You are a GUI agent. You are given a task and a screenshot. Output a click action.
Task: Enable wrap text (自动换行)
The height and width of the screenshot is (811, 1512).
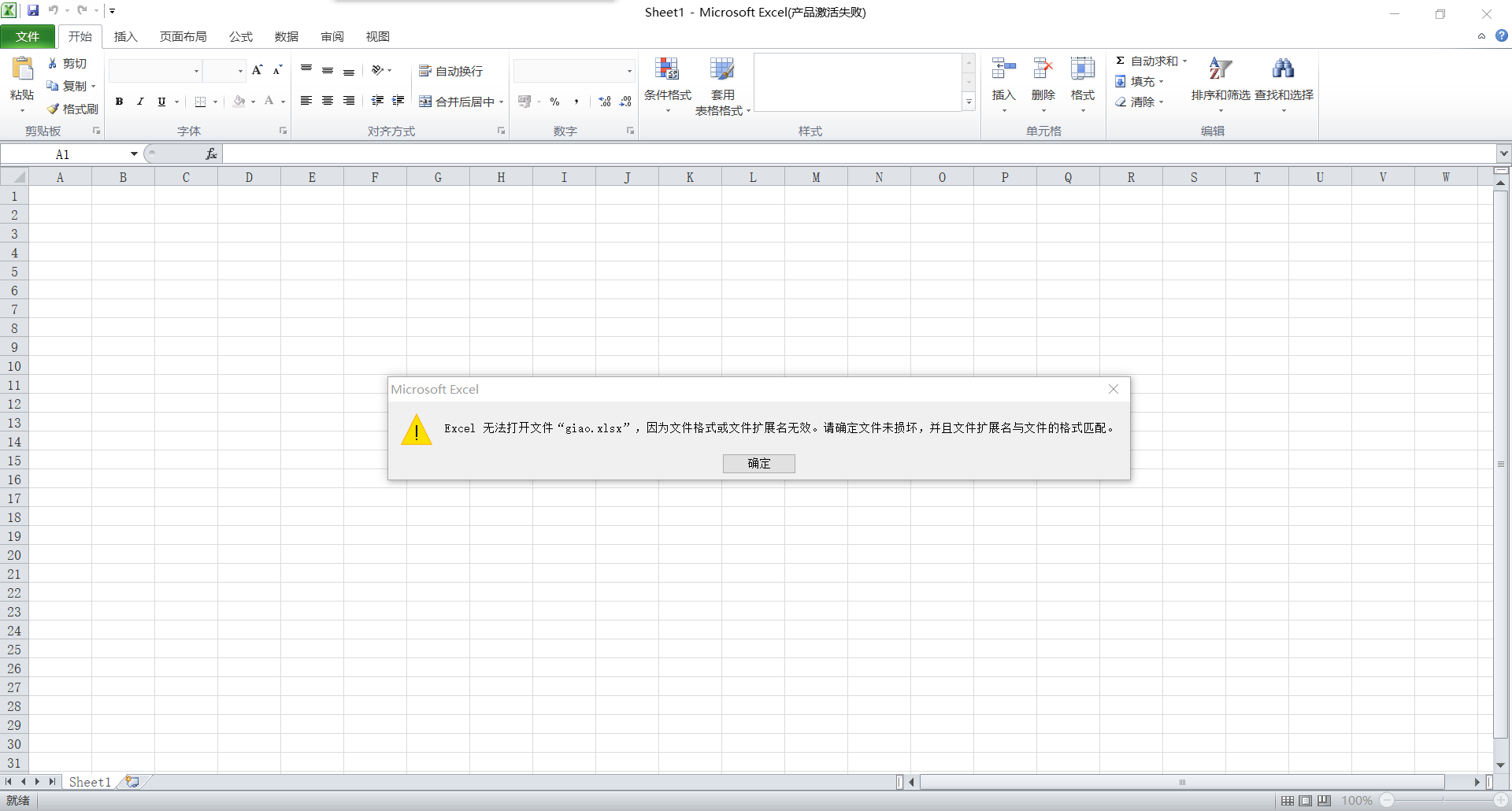pos(450,71)
